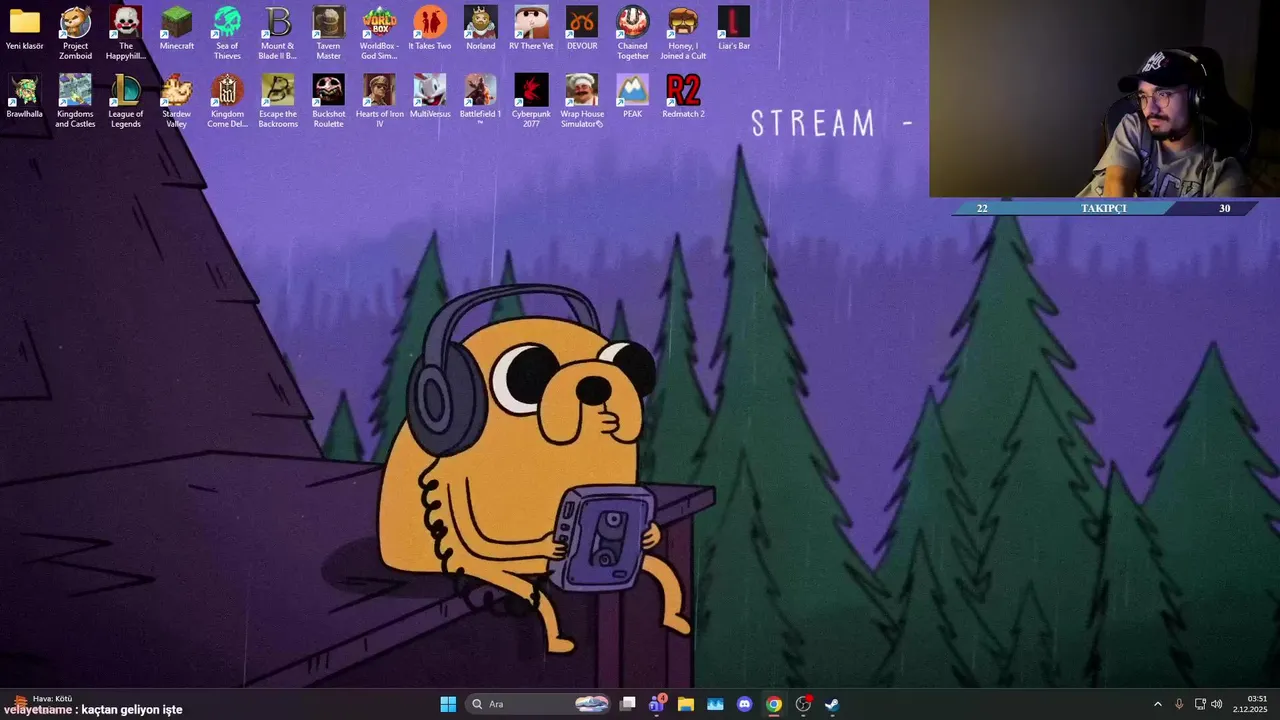Open the Photos app in taskbar
The width and height of the screenshot is (1280, 720).
(715, 704)
